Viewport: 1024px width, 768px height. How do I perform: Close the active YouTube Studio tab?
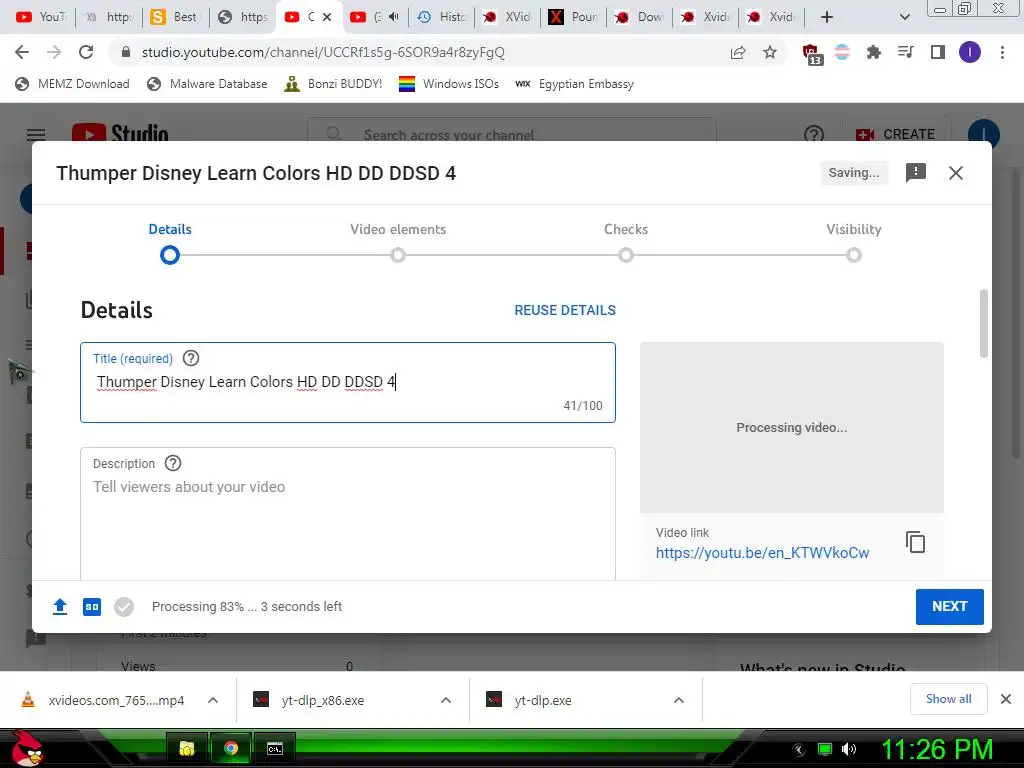coord(327,17)
